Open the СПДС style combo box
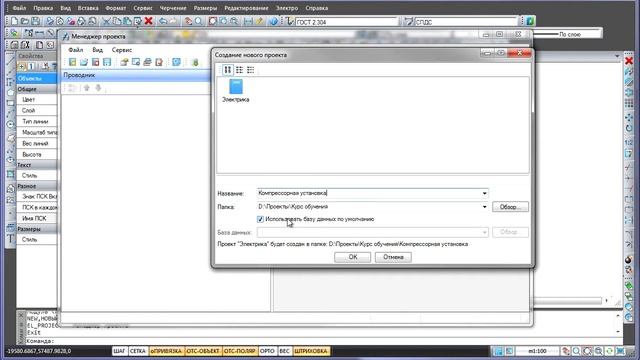The height and width of the screenshot is (360, 640). click(x=466, y=22)
